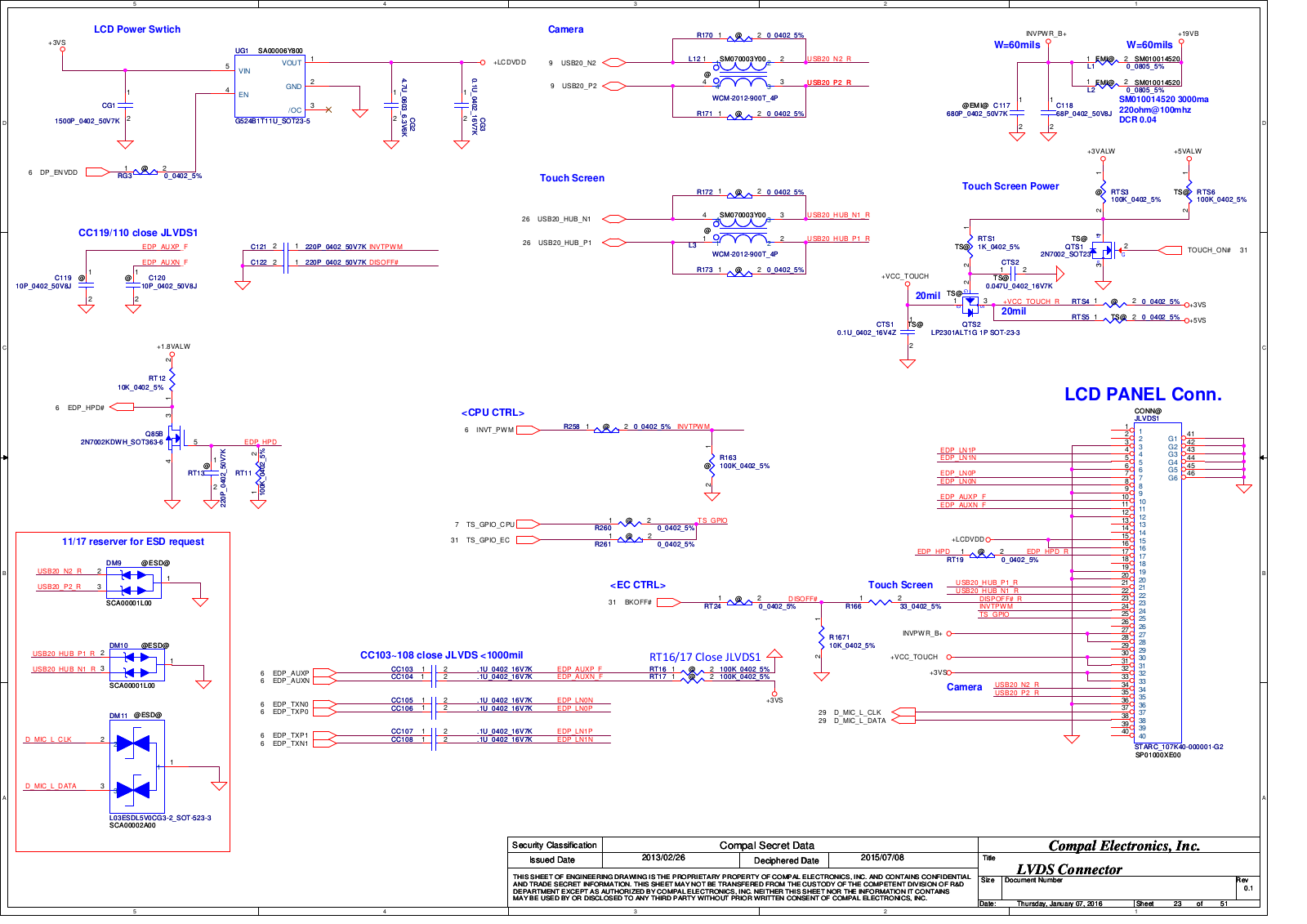Select the INVT_PWM port symbol
This screenshot has height=924, width=1307.
click(528, 430)
